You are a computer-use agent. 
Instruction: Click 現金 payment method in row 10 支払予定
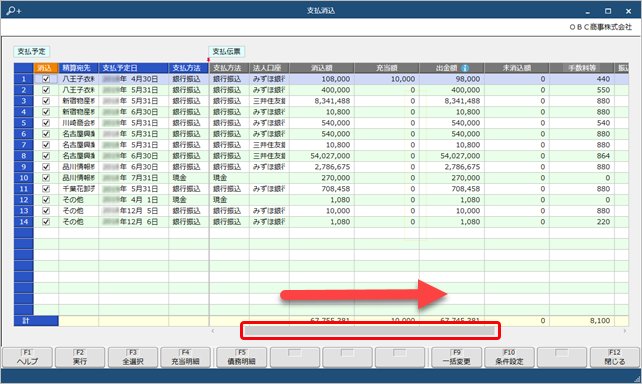188,178
